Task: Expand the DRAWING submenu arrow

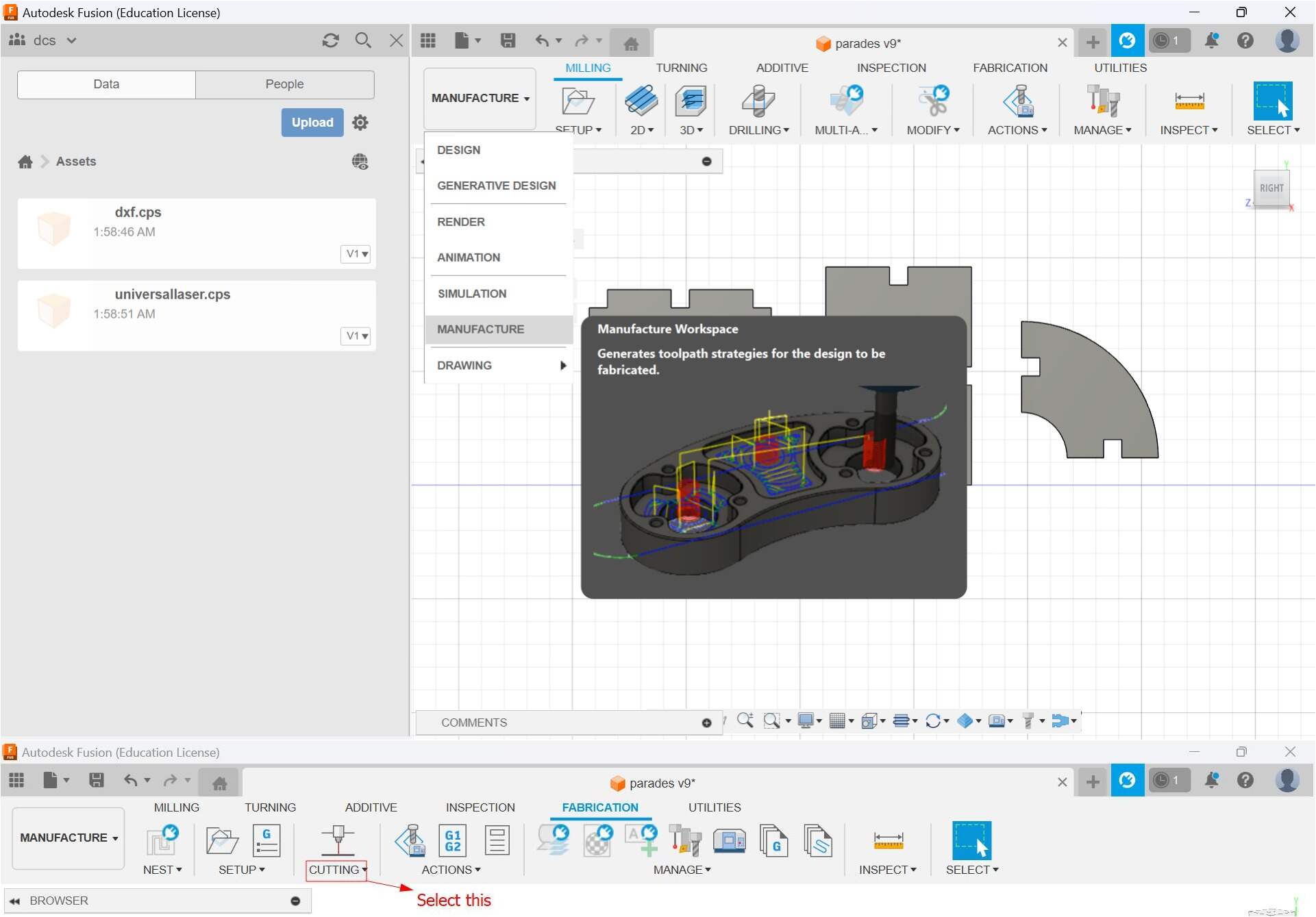Action: [562, 365]
